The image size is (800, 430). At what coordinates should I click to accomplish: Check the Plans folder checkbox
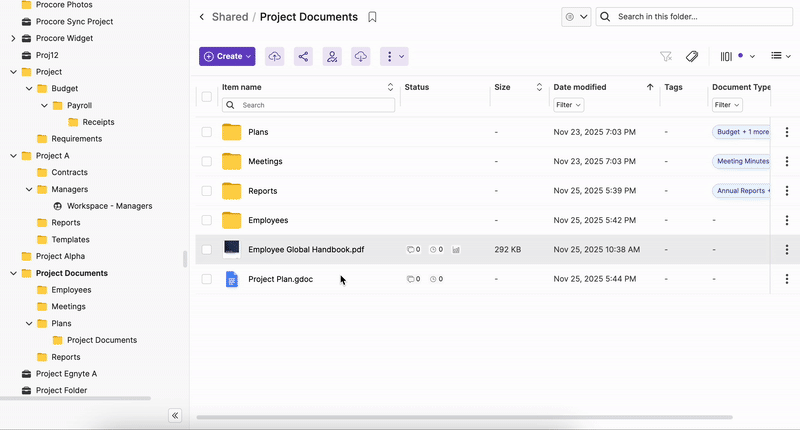207,132
